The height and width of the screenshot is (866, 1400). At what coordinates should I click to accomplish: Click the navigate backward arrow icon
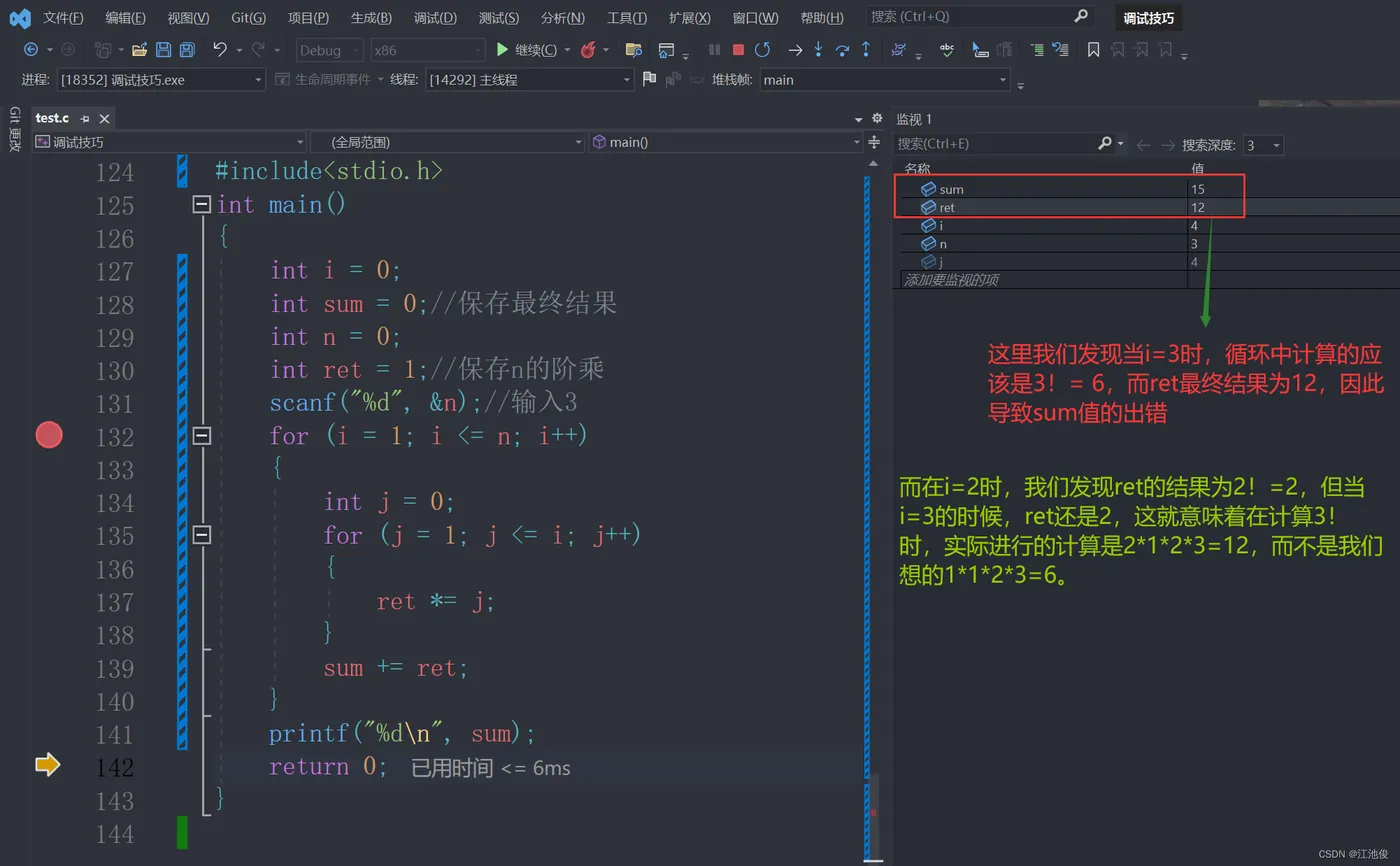(x=31, y=49)
